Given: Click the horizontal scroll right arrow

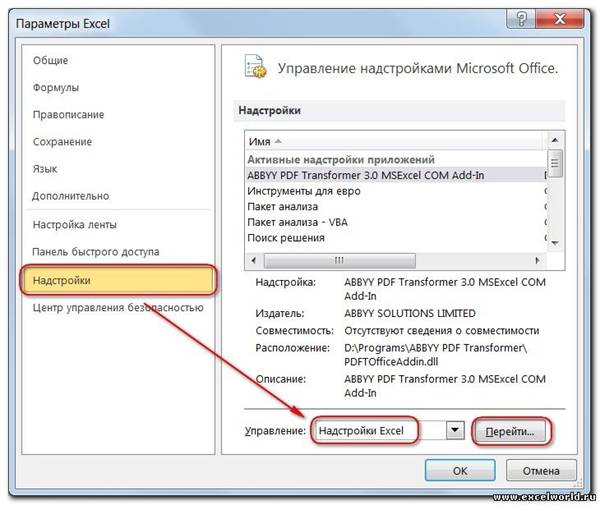Looking at the screenshot, I should click(x=537, y=261).
